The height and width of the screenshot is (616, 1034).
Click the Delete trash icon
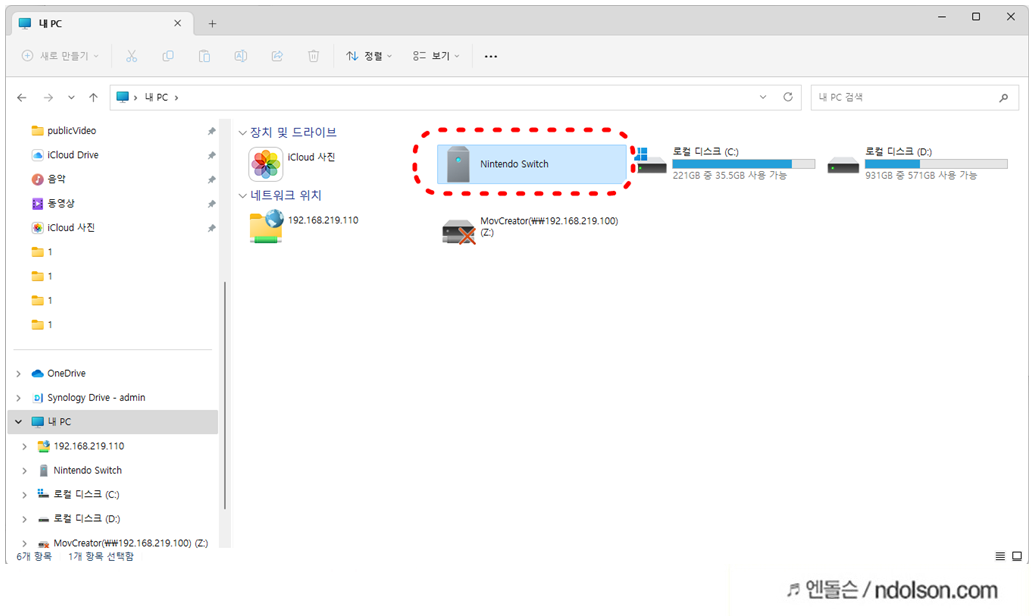313,56
